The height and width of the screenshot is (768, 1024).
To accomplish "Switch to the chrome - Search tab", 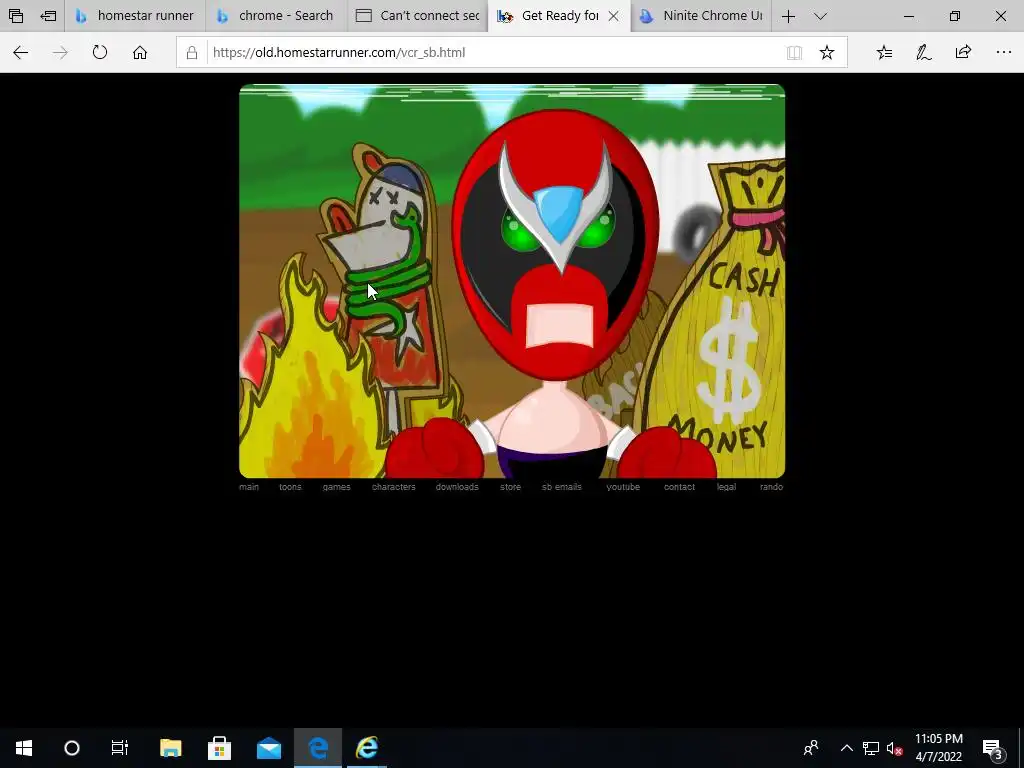I will pyautogui.click(x=276, y=16).
